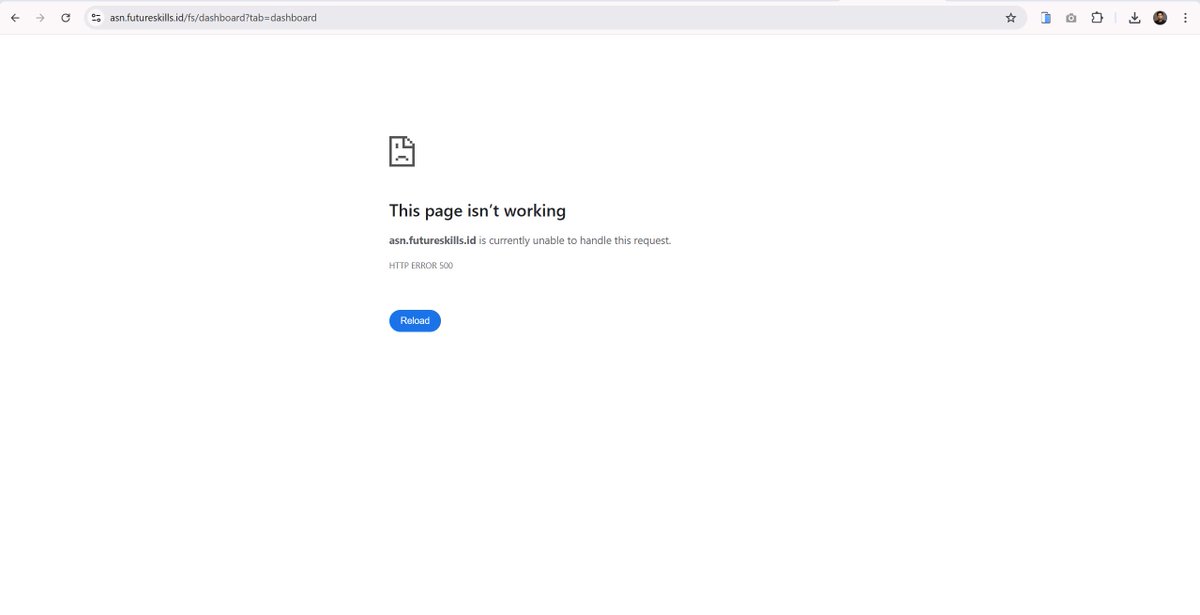1200x615 pixels.
Task: Click the browser forward arrow
Action: click(40, 18)
